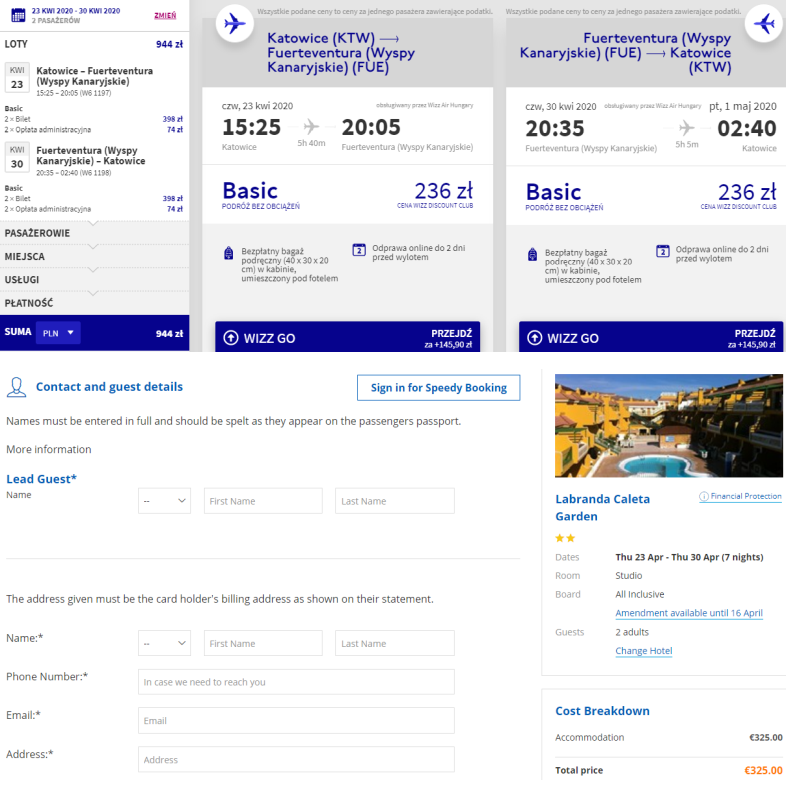This screenshot has height=791, width=786.
Task: Click the Change Hotel link
Action: (x=644, y=651)
